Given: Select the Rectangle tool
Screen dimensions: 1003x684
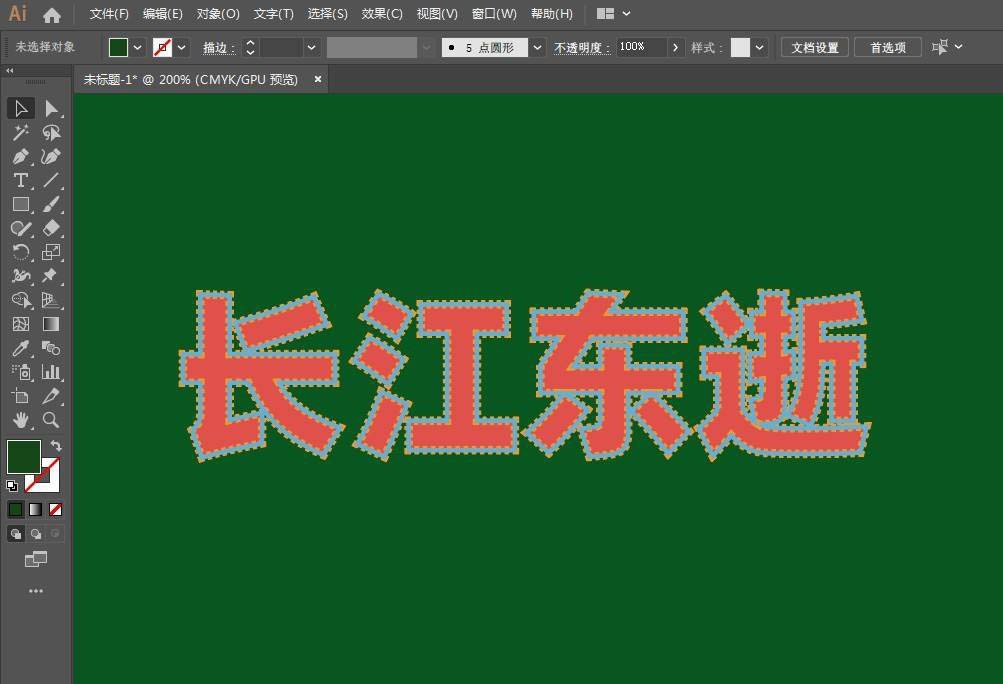Looking at the screenshot, I should (x=20, y=204).
